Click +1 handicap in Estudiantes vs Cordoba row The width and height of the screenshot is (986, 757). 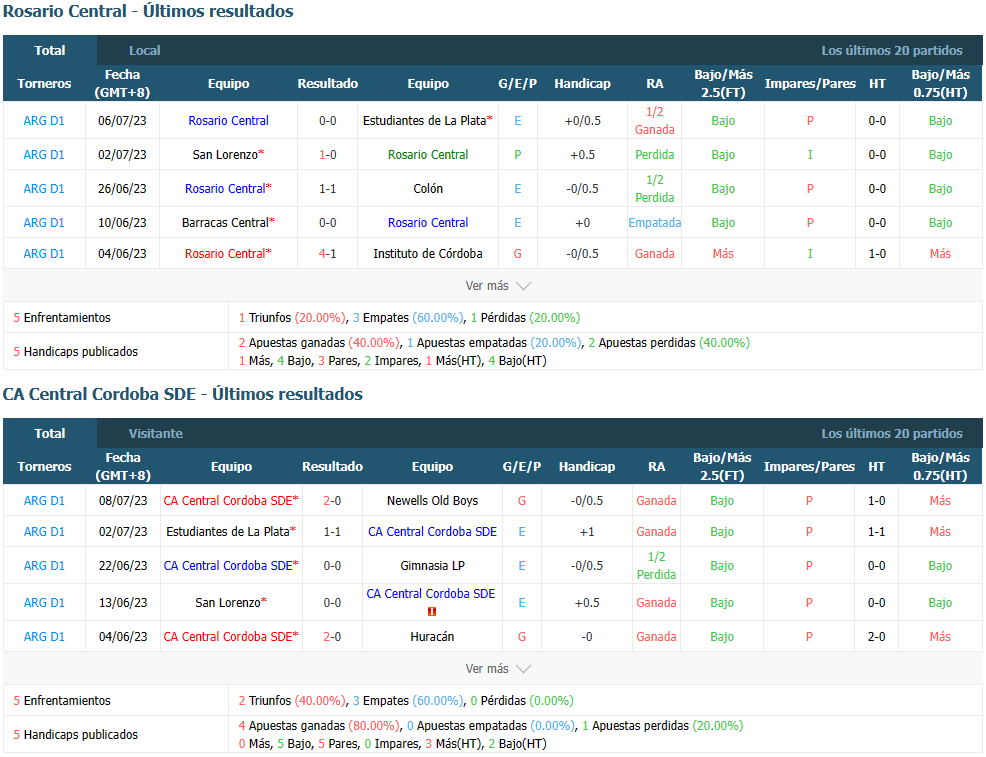(x=587, y=532)
